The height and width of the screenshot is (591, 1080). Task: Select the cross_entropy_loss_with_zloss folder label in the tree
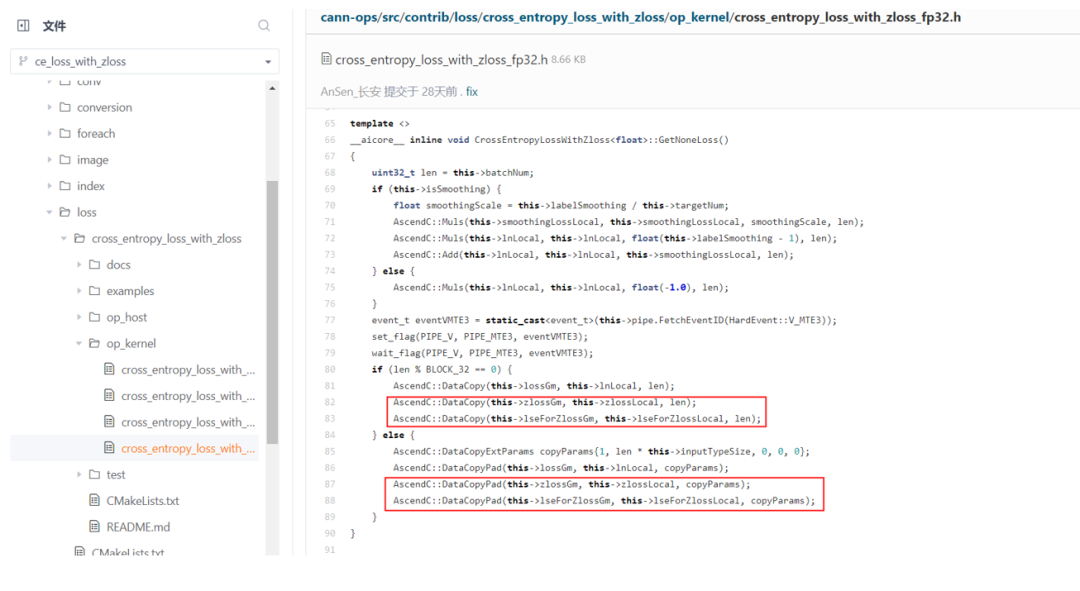tap(166, 238)
